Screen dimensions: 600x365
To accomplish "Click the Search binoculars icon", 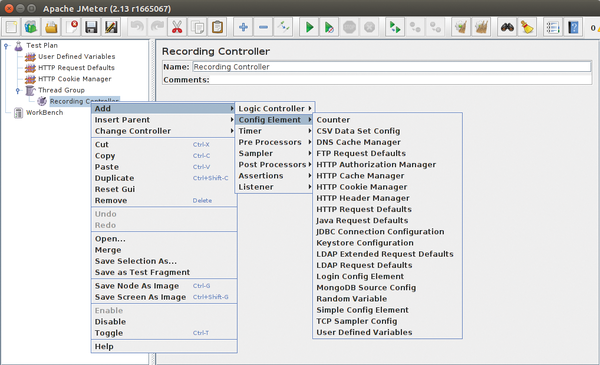I will click(x=507, y=27).
